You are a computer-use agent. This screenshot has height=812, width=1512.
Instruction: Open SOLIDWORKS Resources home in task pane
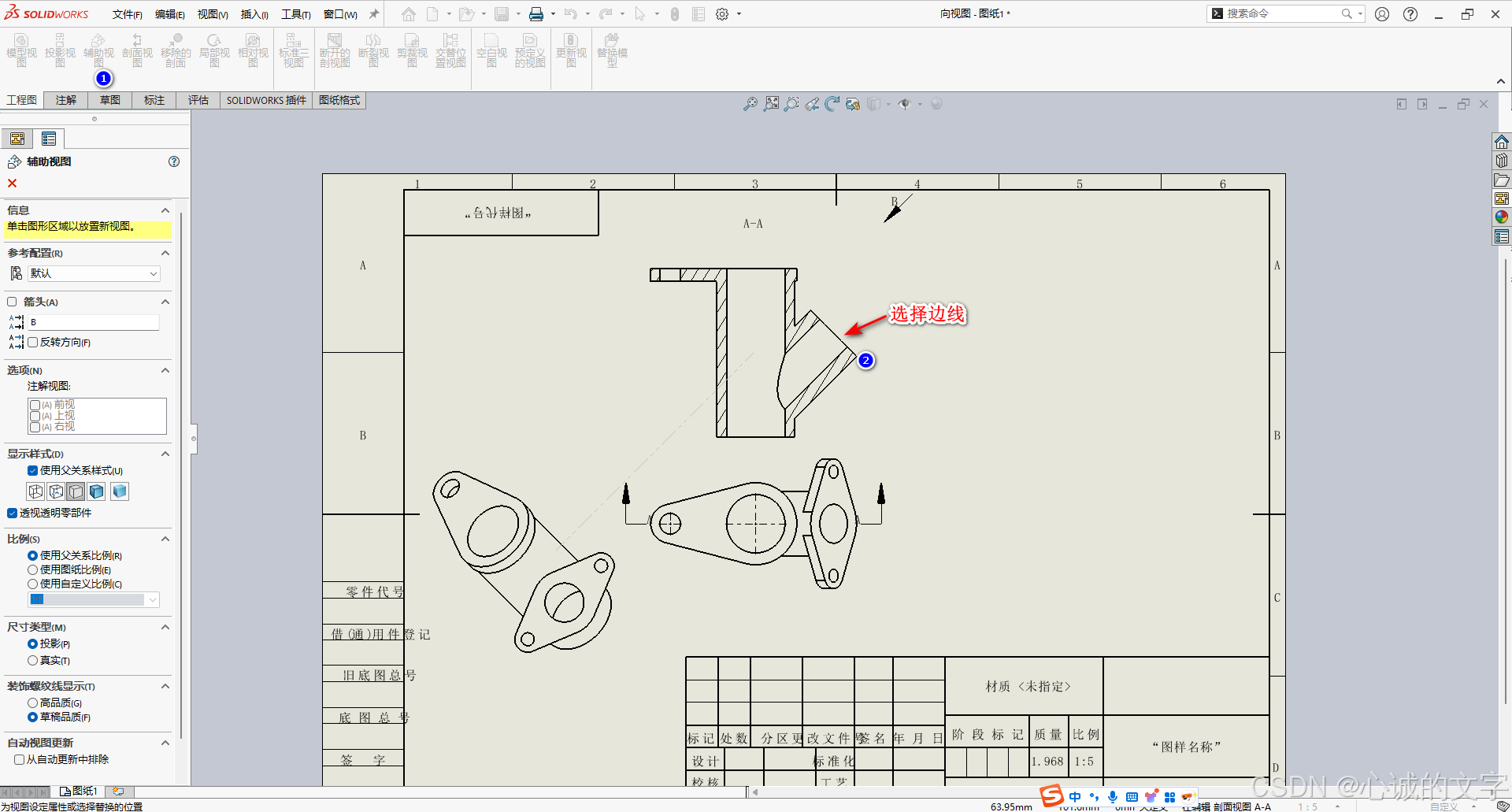coord(1502,142)
